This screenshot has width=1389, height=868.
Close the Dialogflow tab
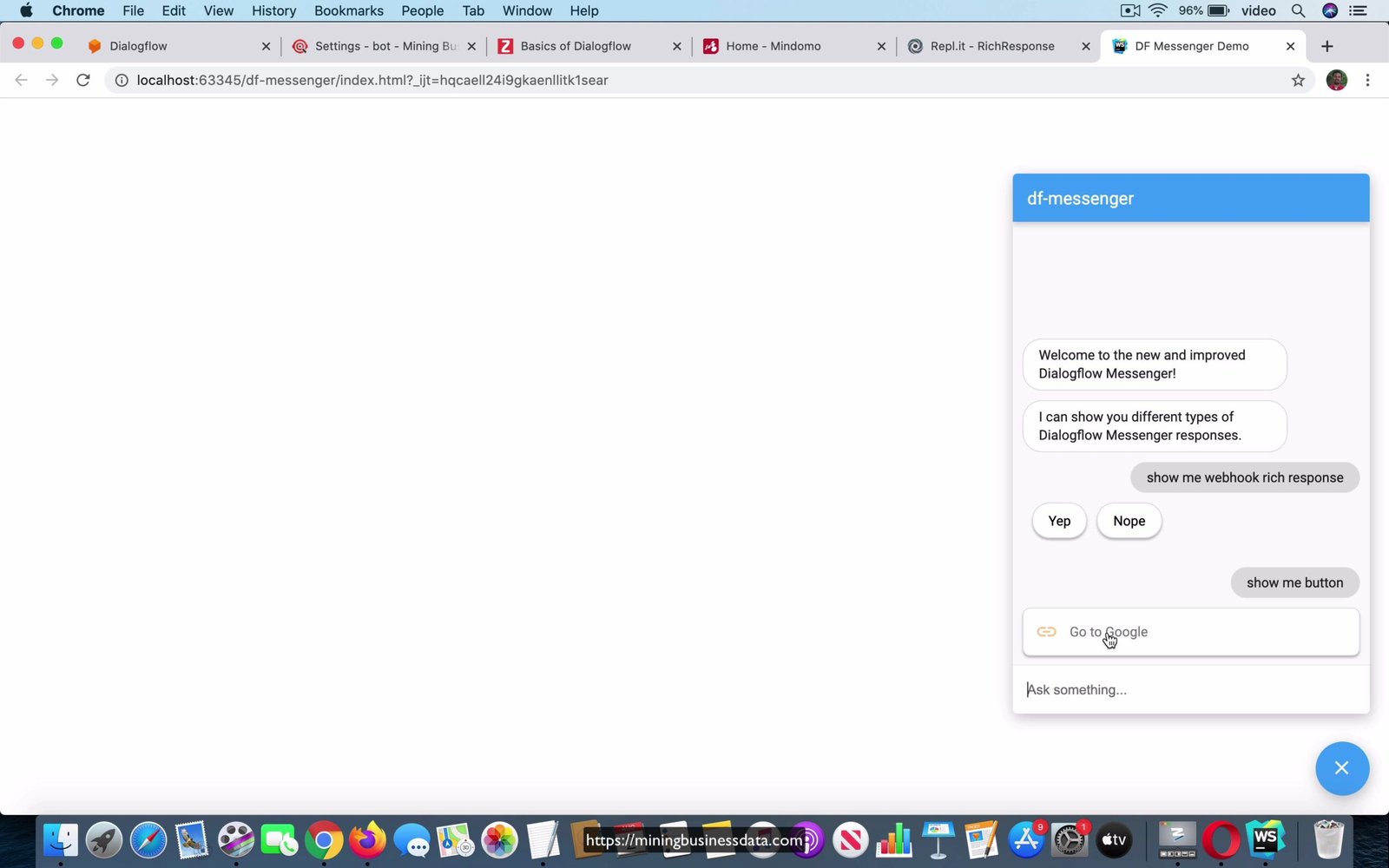(266, 46)
